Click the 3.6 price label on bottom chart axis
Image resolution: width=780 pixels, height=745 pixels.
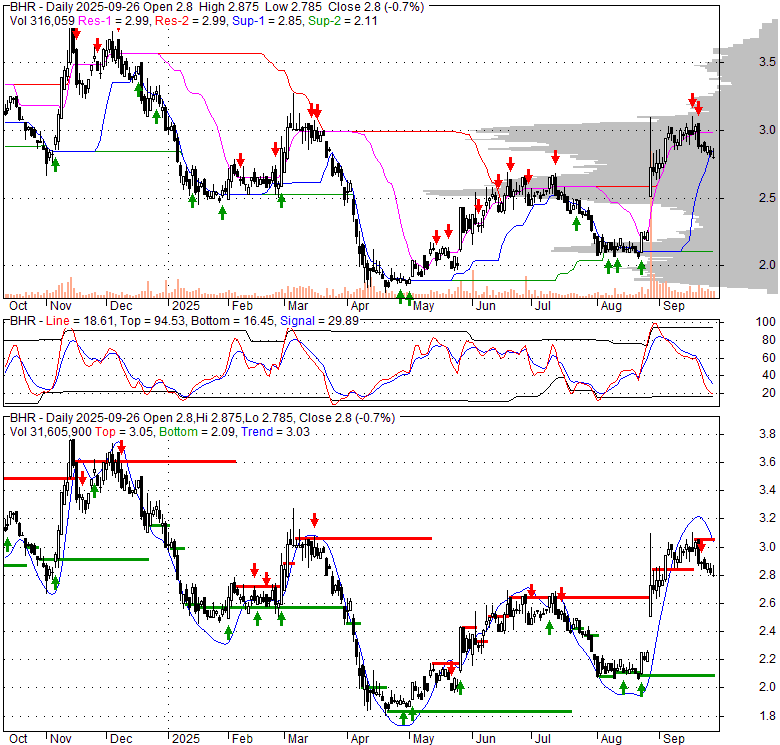767,462
